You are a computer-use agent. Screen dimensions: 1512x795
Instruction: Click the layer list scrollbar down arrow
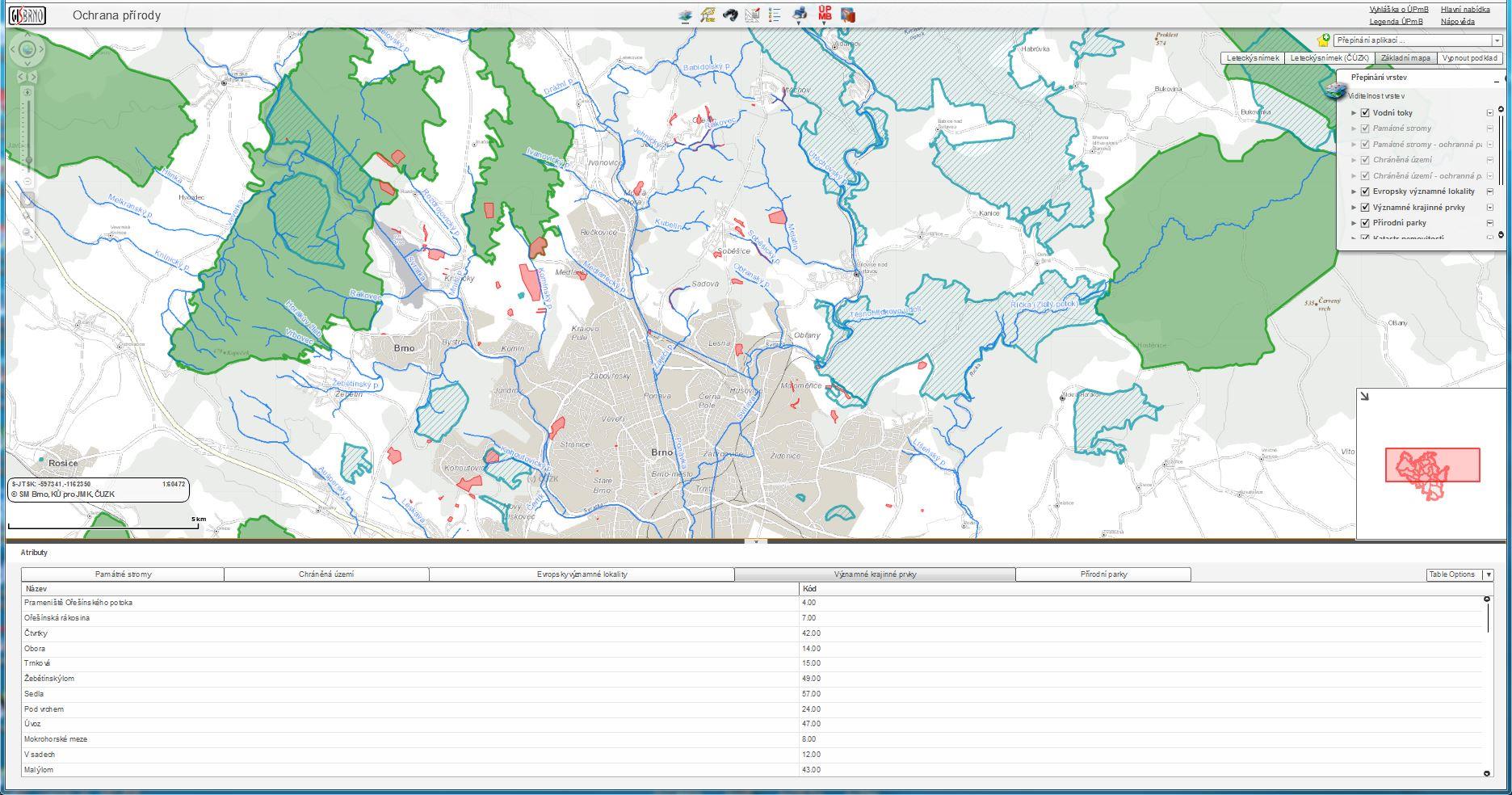1501,235
